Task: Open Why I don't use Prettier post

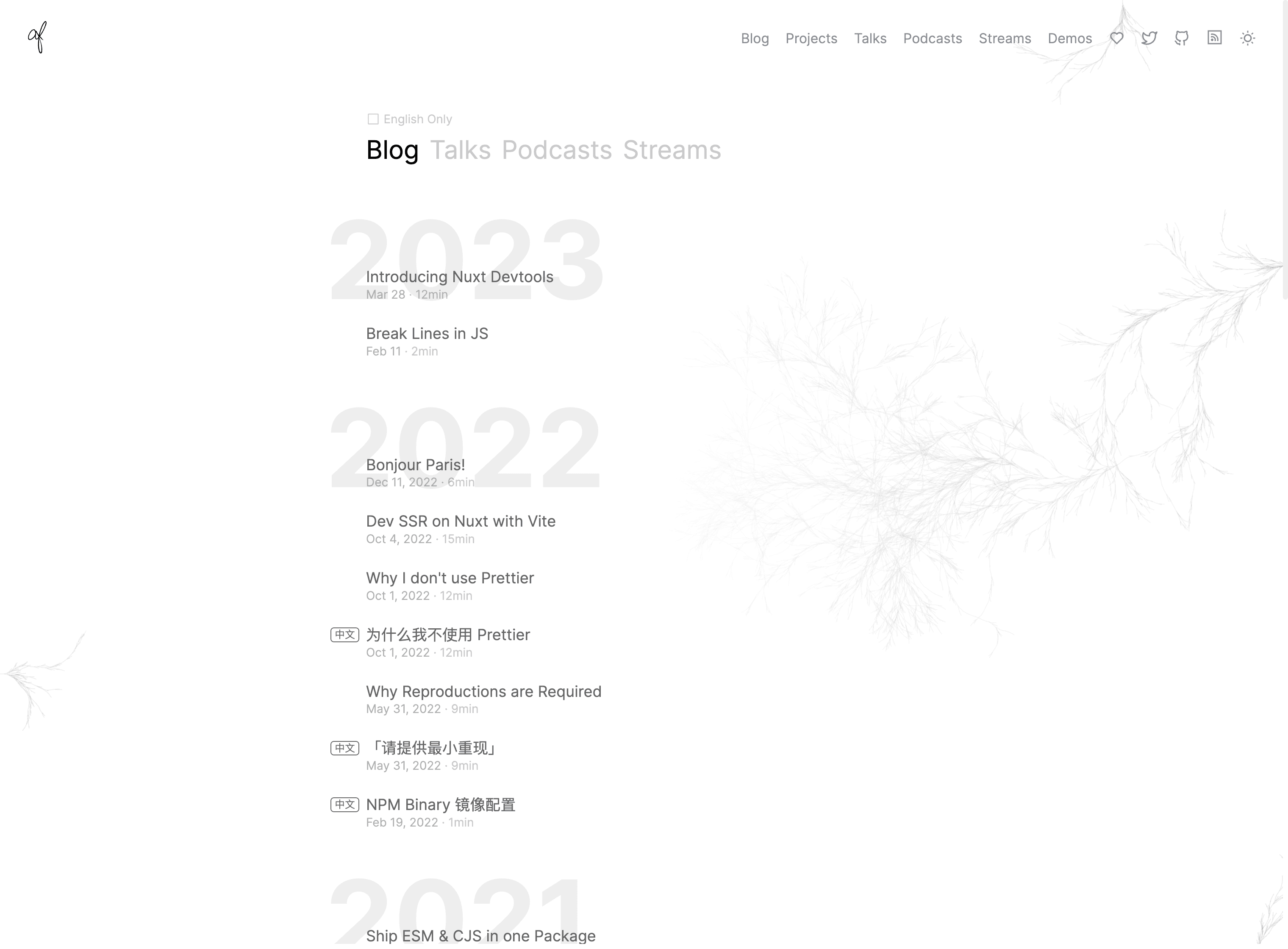Action: point(450,578)
